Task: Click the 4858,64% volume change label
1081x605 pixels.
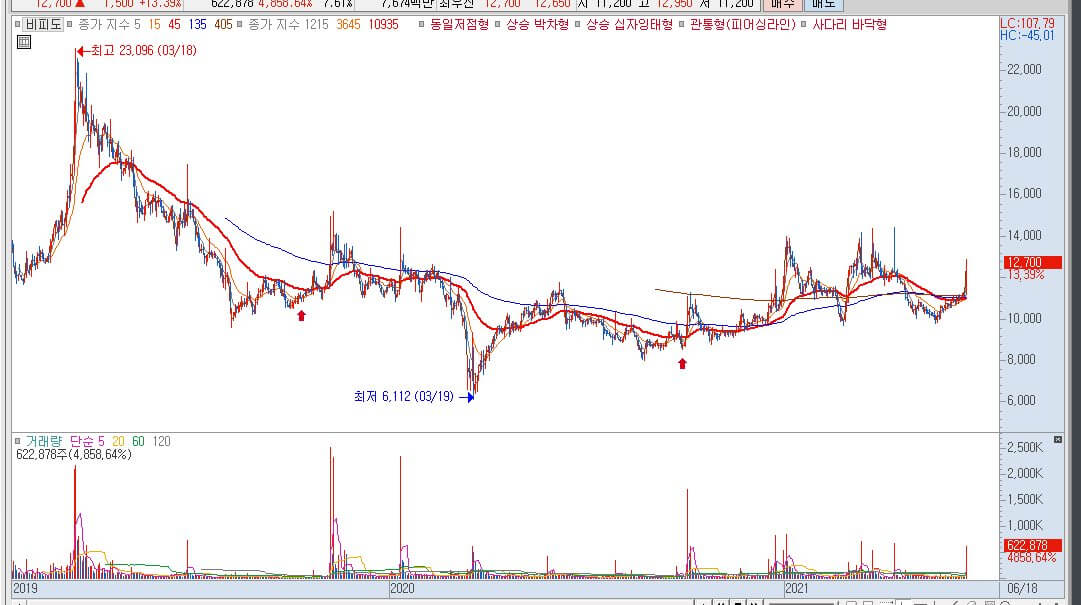Action: (x=1031, y=557)
